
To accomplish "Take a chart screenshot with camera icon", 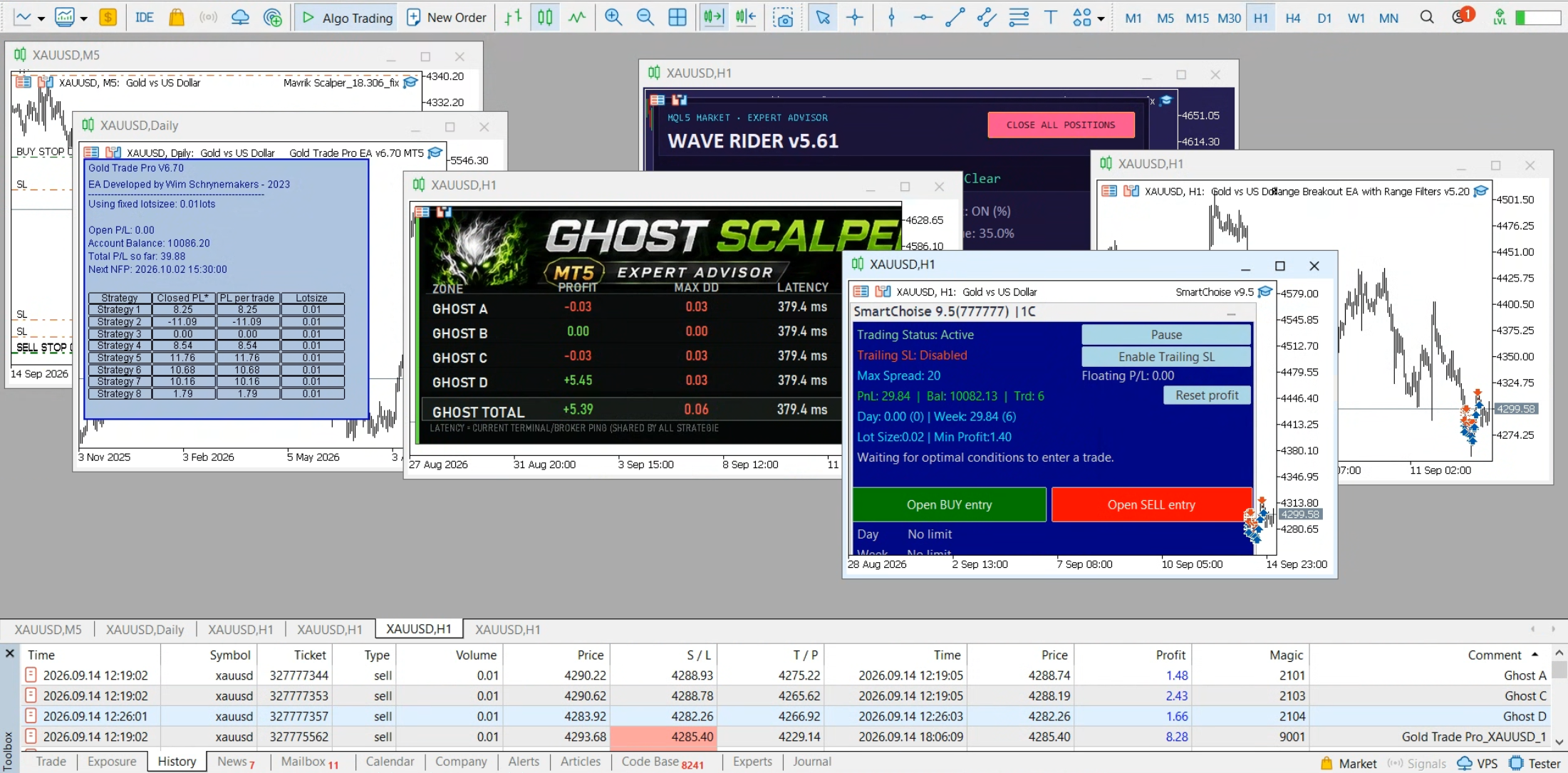I will 783,17.
